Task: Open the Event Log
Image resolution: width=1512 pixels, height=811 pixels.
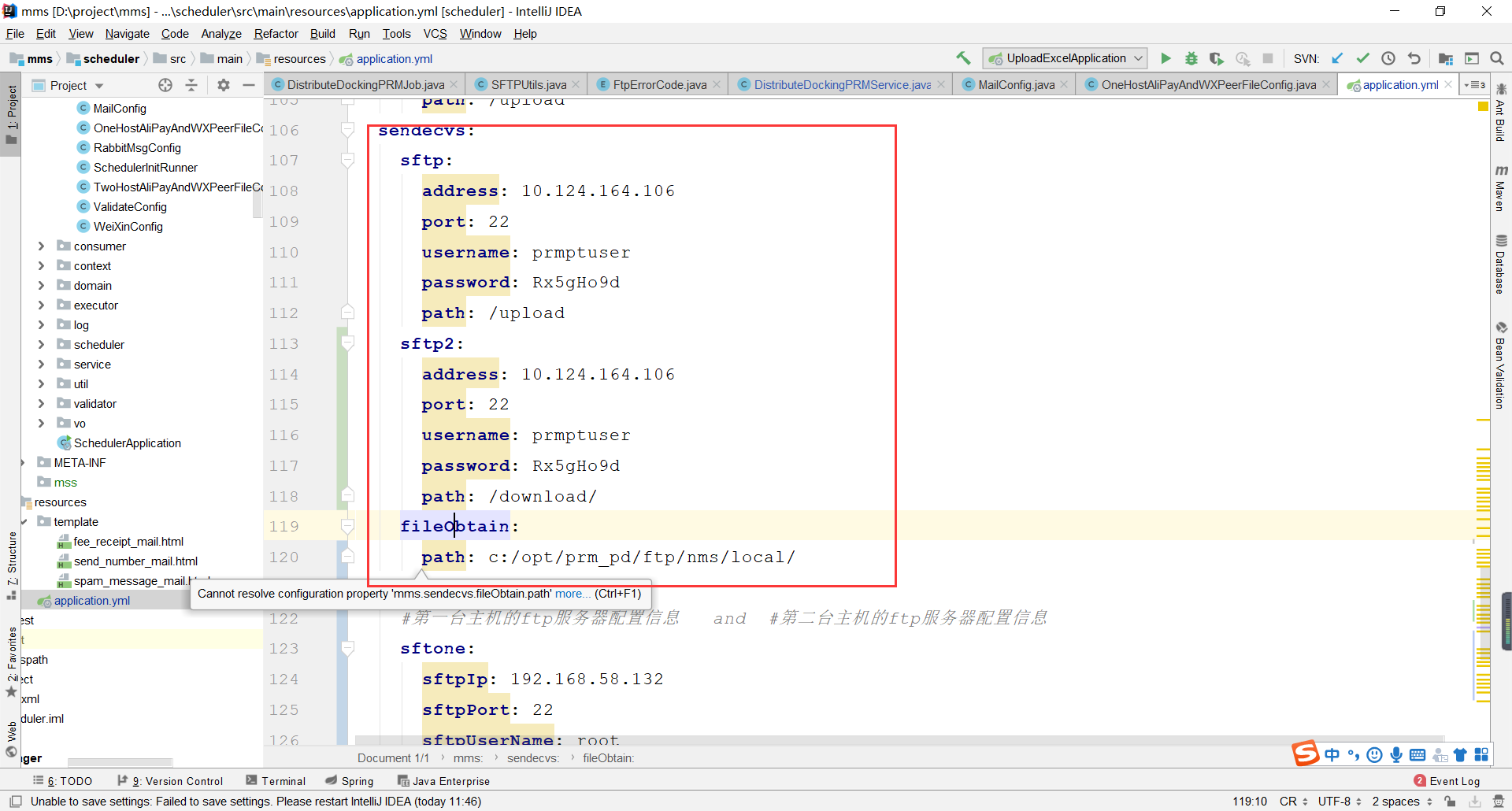Action: tap(1447, 781)
